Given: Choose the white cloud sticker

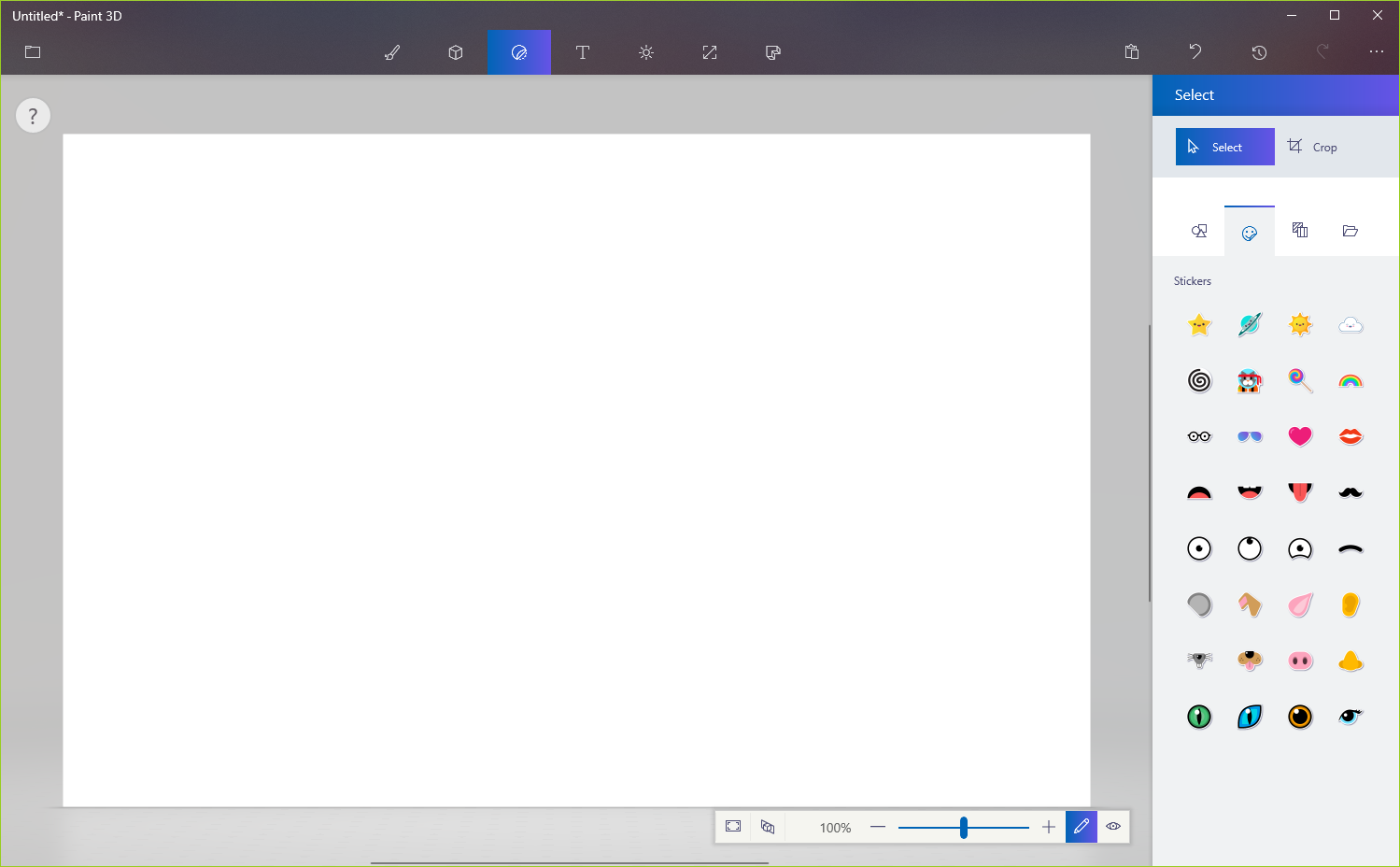Looking at the screenshot, I should pos(1351,324).
